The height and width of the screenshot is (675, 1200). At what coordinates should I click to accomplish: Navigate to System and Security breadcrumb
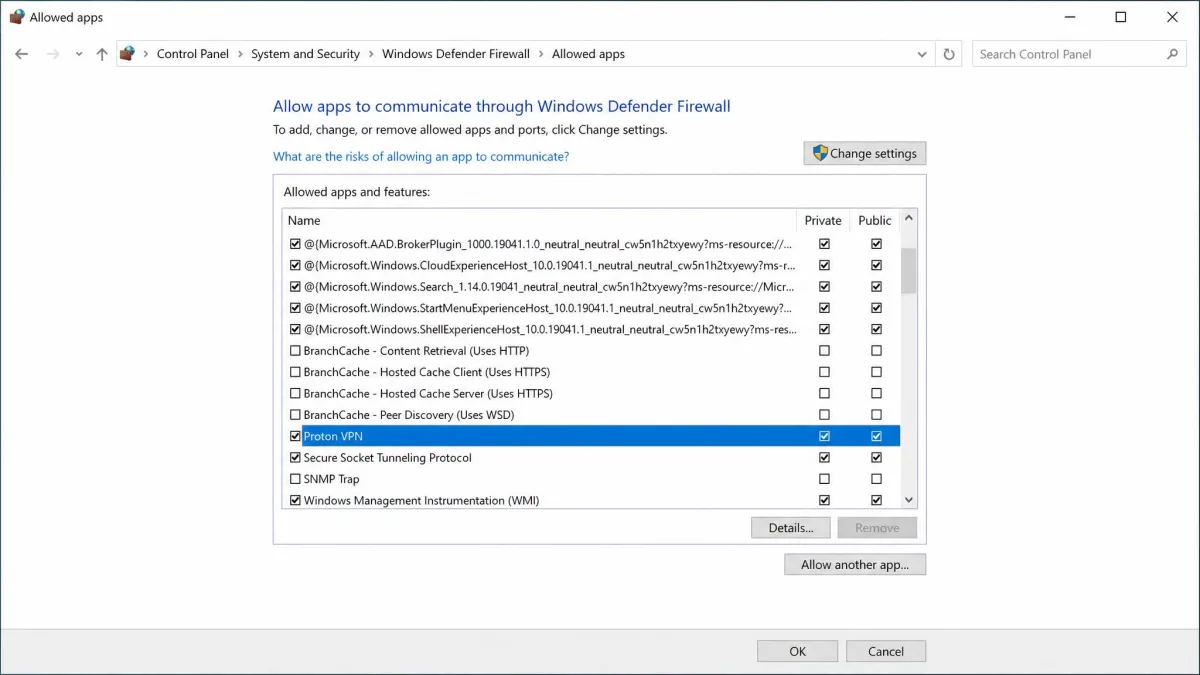click(305, 54)
